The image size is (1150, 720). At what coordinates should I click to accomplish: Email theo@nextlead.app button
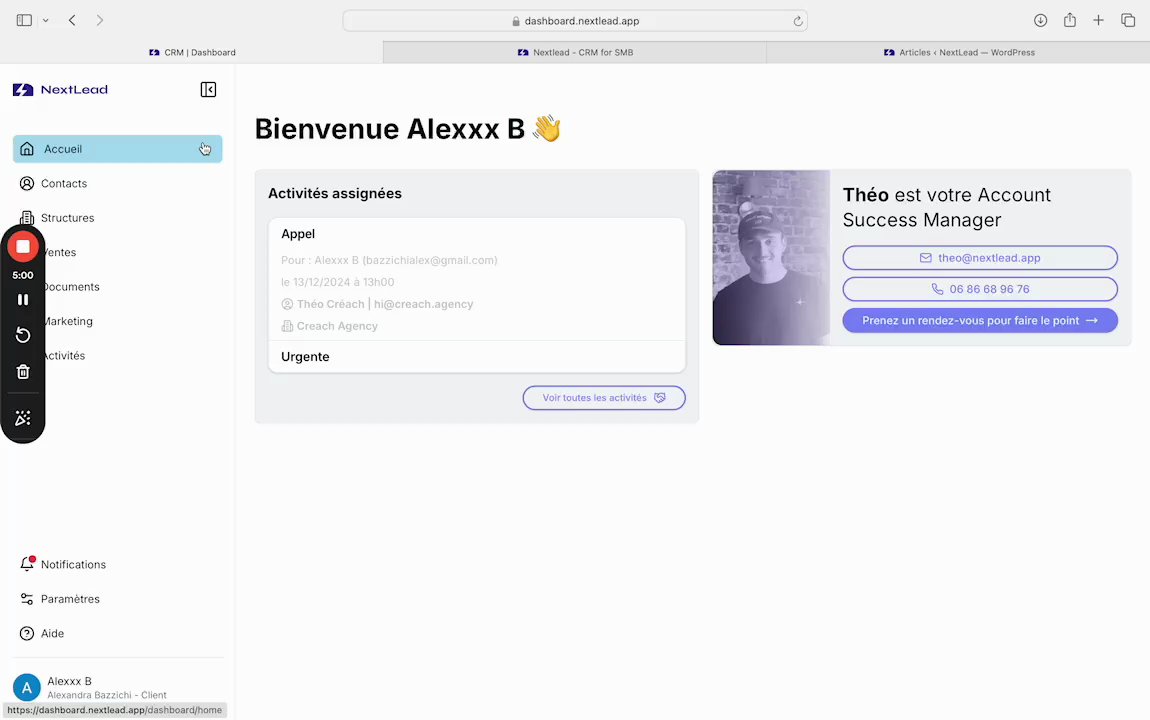(980, 258)
